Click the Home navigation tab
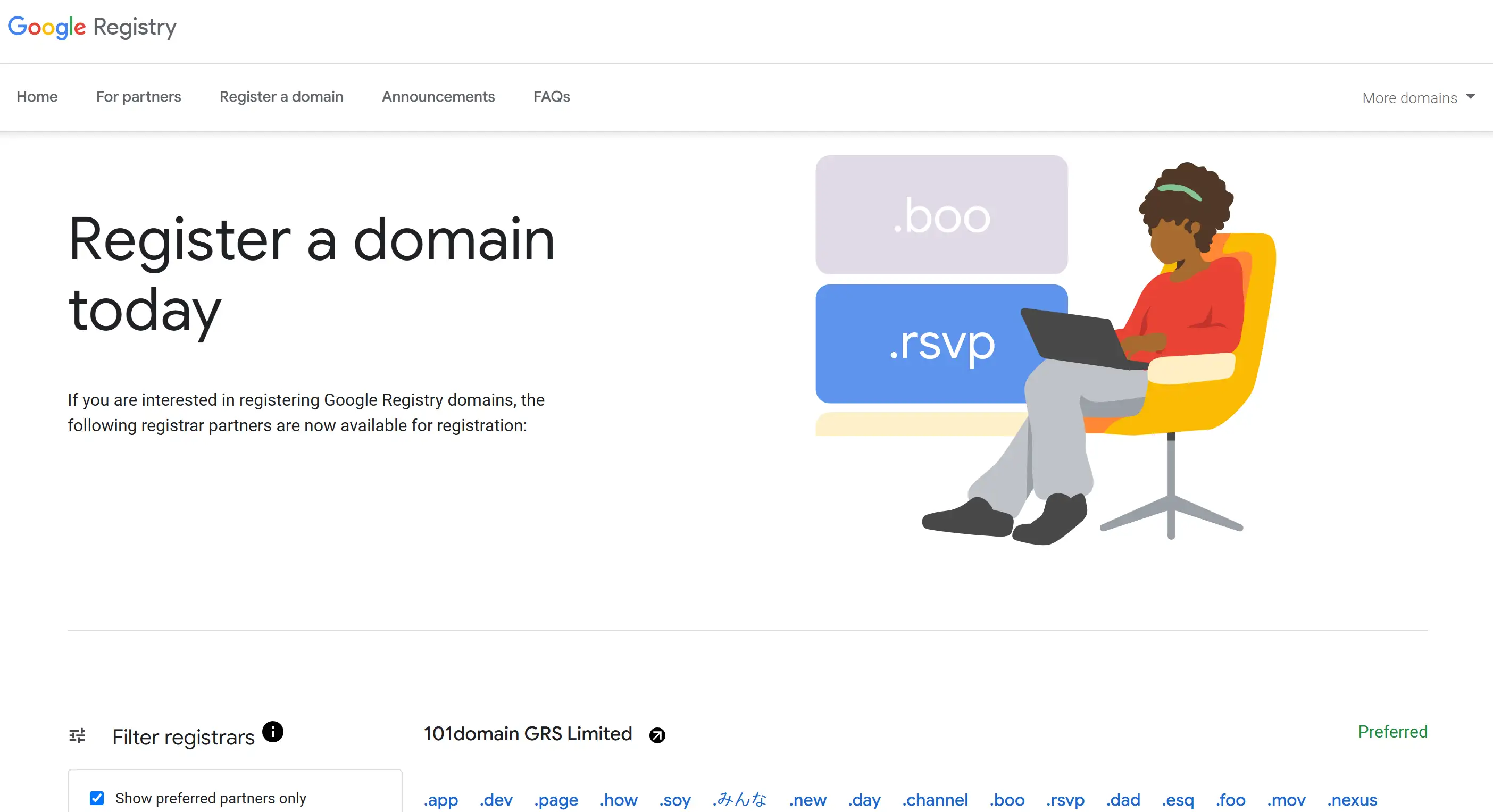The width and height of the screenshot is (1493, 812). click(x=37, y=96)
